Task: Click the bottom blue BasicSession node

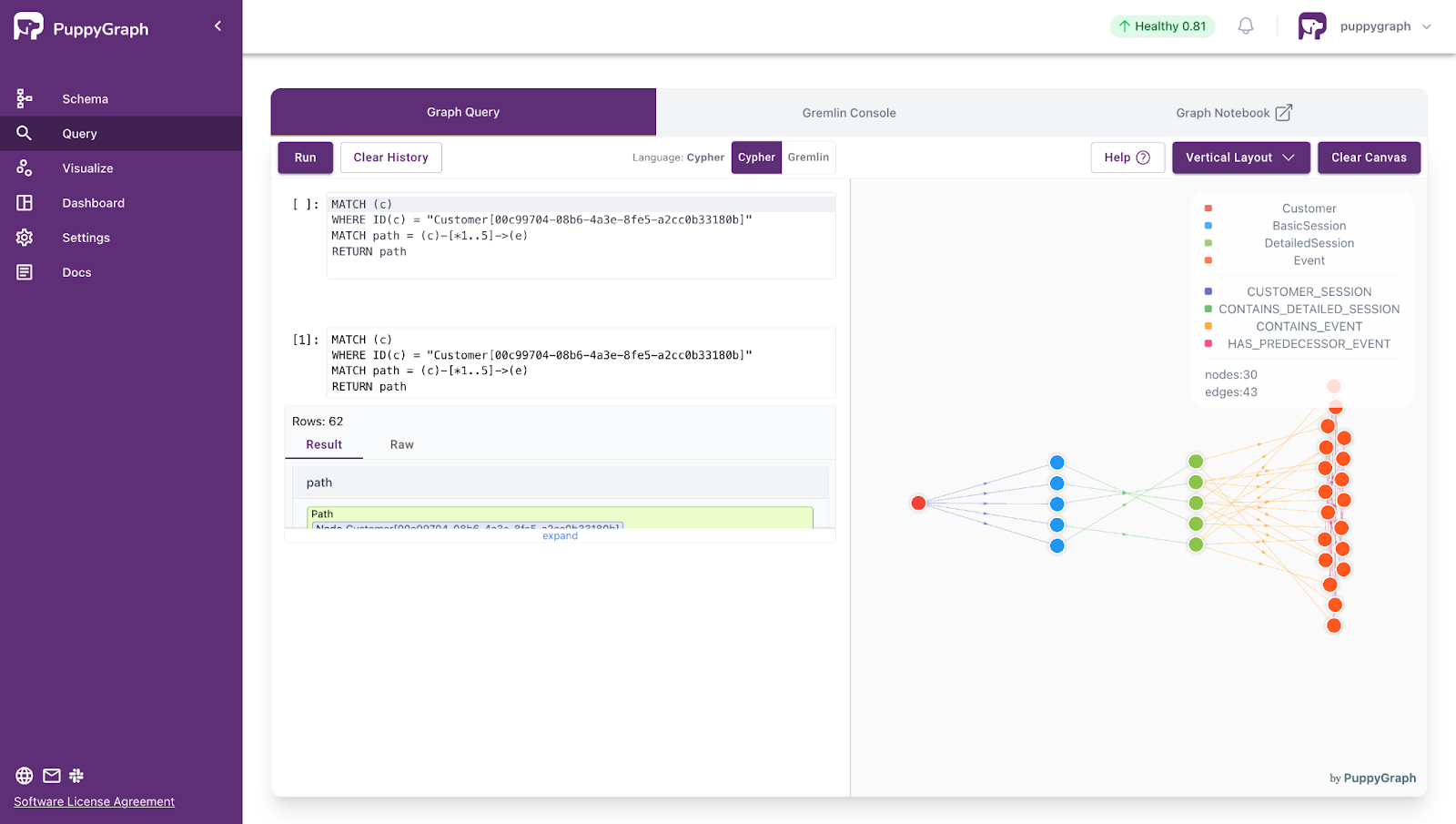Action: tap(1057, 545)
